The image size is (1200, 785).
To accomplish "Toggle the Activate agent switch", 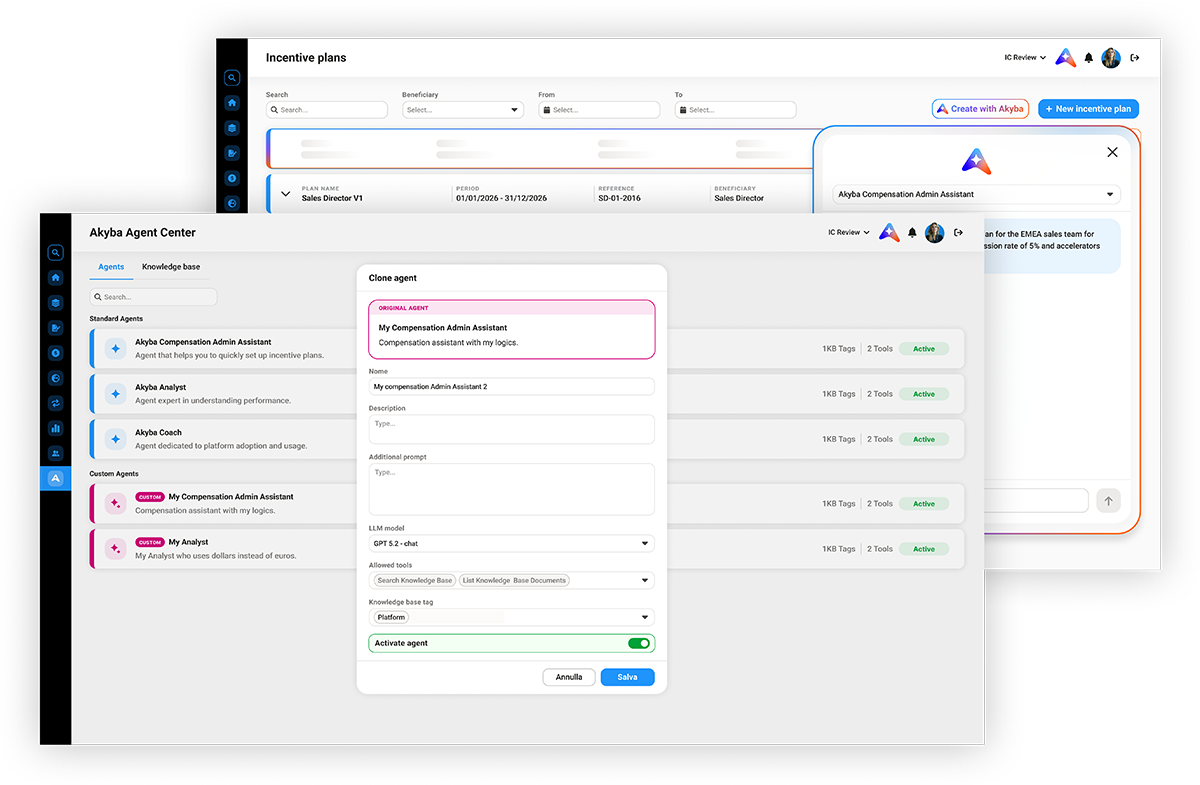I will point(638,643).
